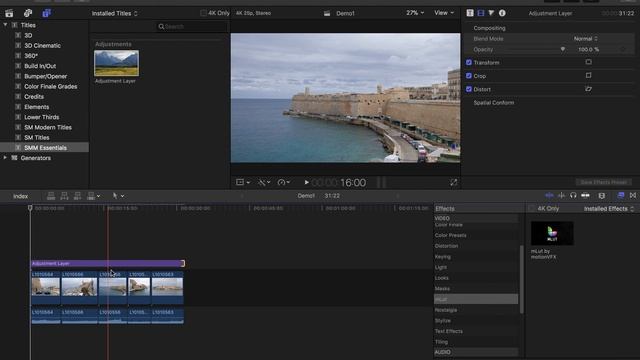This screenshot has height=360, width=640.
Task: Select Color Presets effects category
Action: point(451,236)
